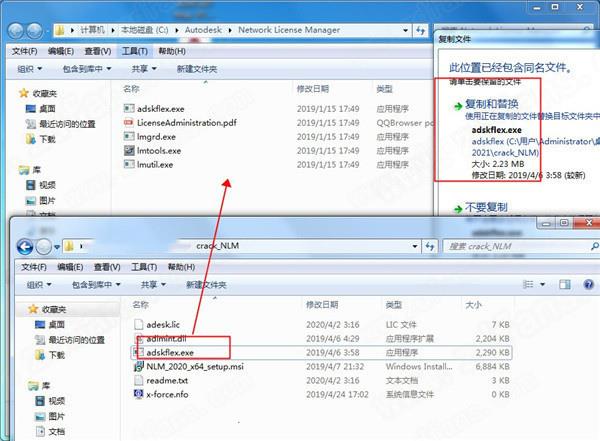Choose 复制和替换 option in the copy dialog
Viewport: 600px width, 441px height.
pyautogui.click(x=492, y=104)
